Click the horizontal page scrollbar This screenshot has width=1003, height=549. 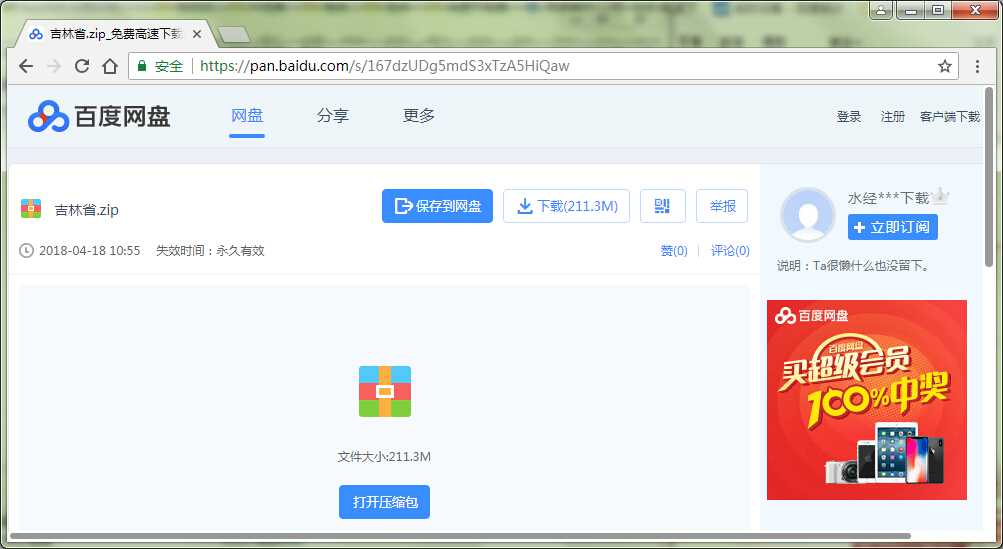[461, 536]
